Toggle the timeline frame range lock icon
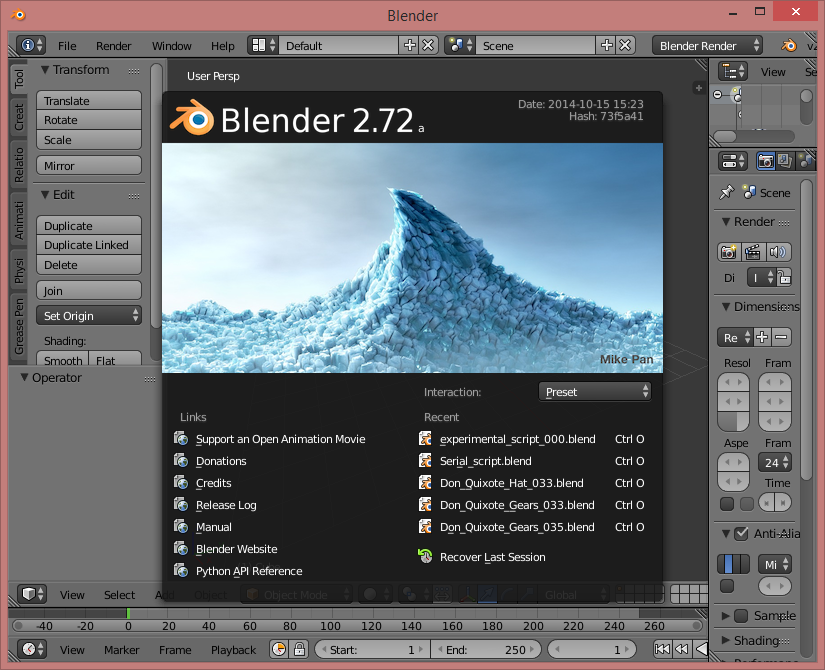 [299, 649]
